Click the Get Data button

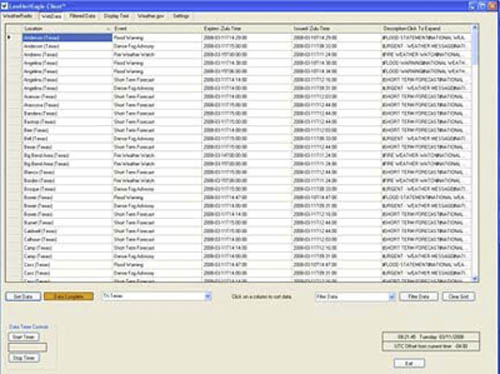[x=23, y=296]
